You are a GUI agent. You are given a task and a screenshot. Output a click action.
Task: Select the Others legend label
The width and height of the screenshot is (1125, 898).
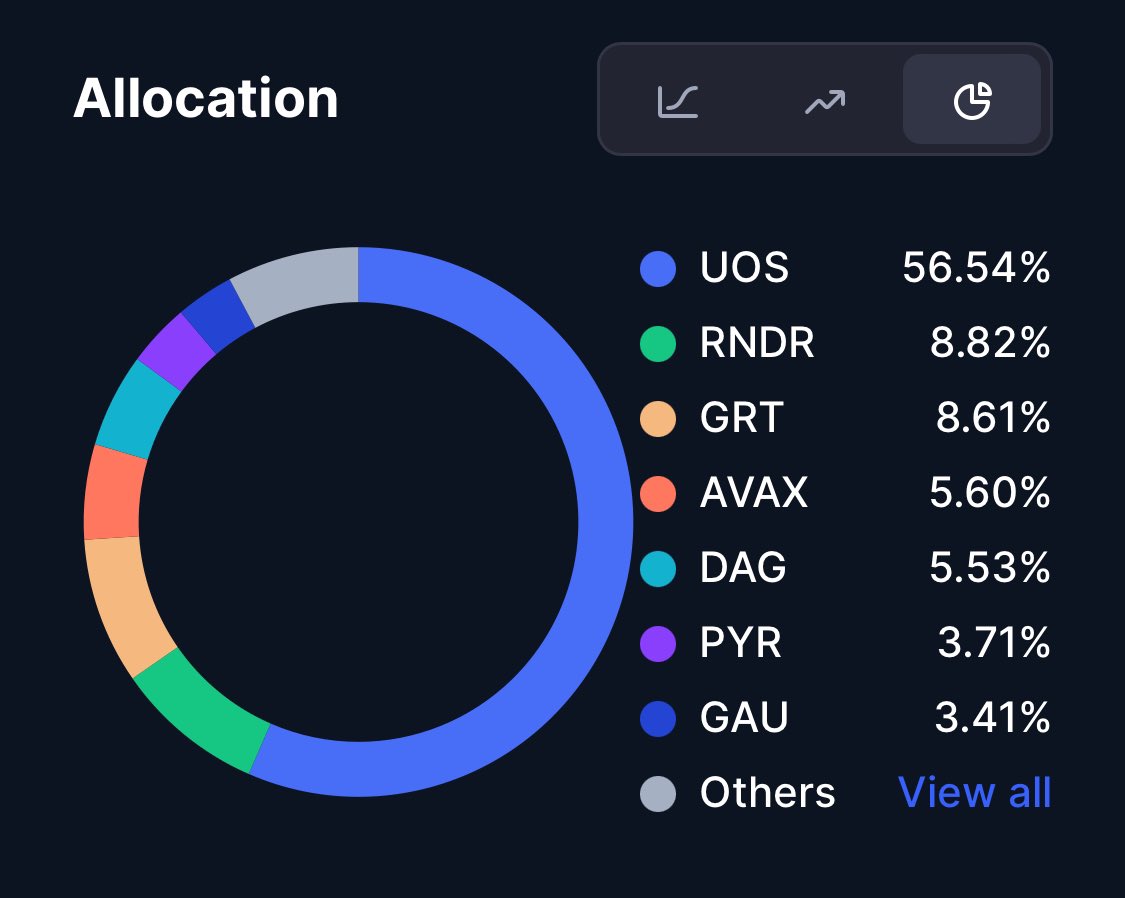(768, 793)
